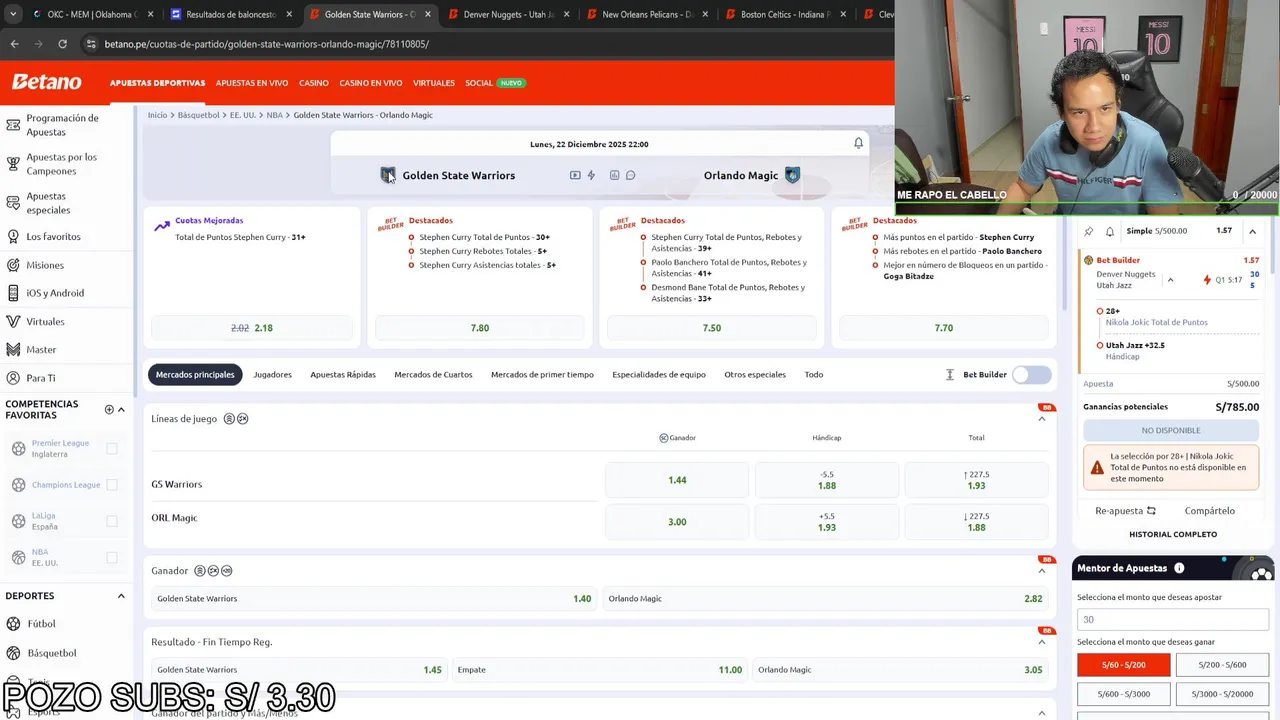
Task: Open Apuestas especiales sidebar icon
Action: [13, 203]
